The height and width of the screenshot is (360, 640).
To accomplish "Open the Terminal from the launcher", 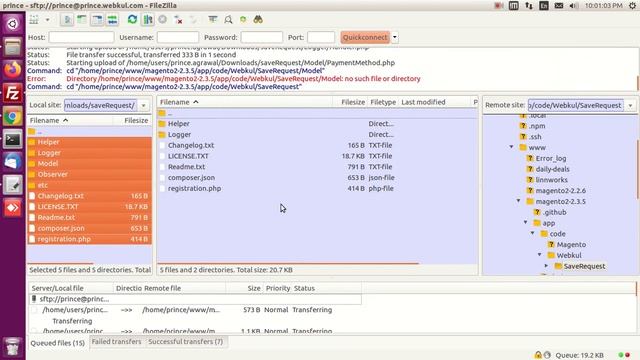I will [x=13, y=140].
